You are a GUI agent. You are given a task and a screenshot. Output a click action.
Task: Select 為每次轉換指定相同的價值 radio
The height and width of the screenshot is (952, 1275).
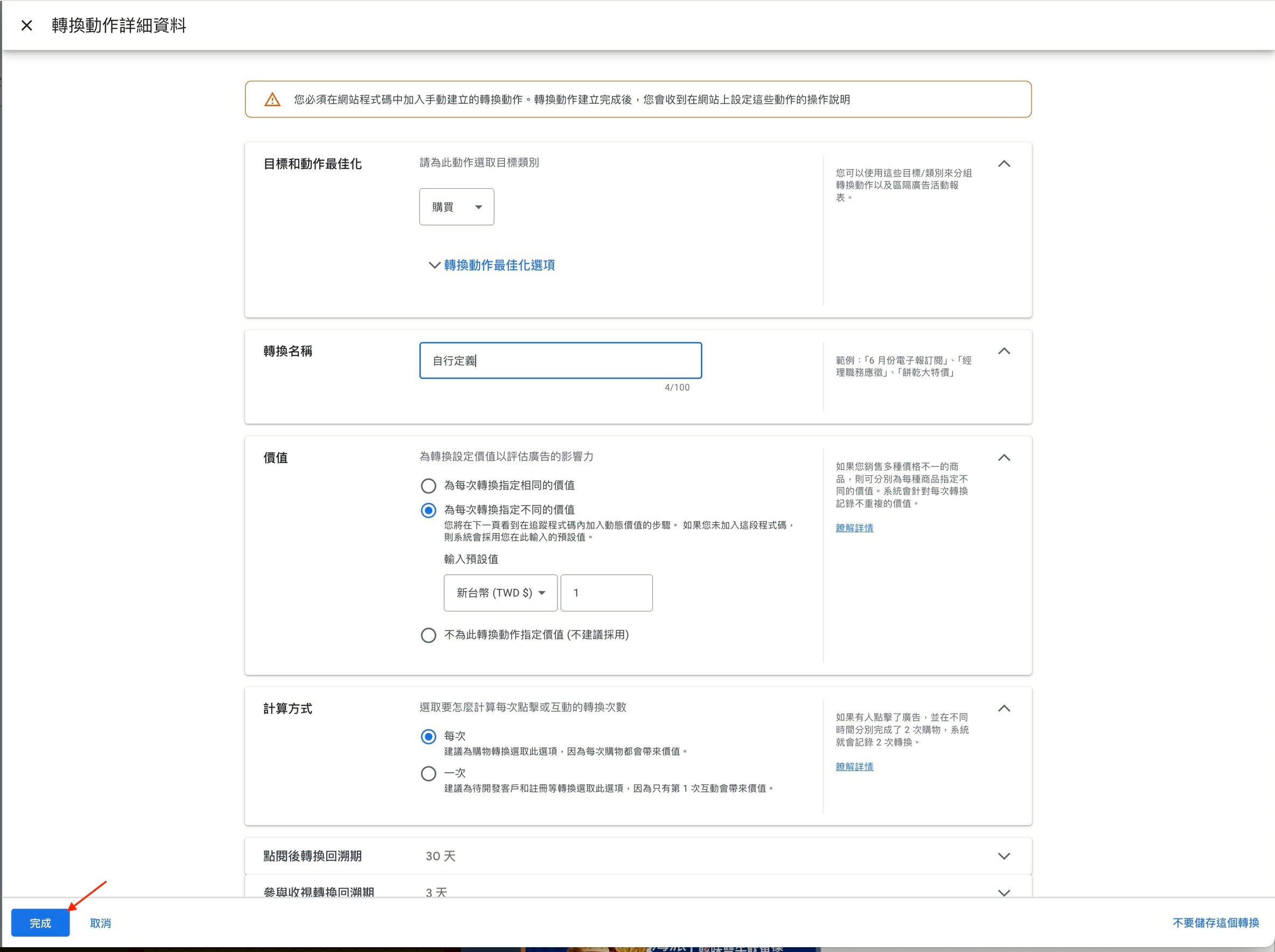coord(428,486)
